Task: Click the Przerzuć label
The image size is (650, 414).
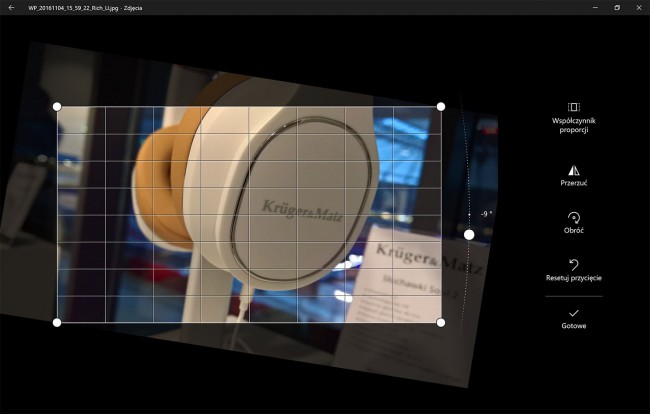Action: pos(574,183)
